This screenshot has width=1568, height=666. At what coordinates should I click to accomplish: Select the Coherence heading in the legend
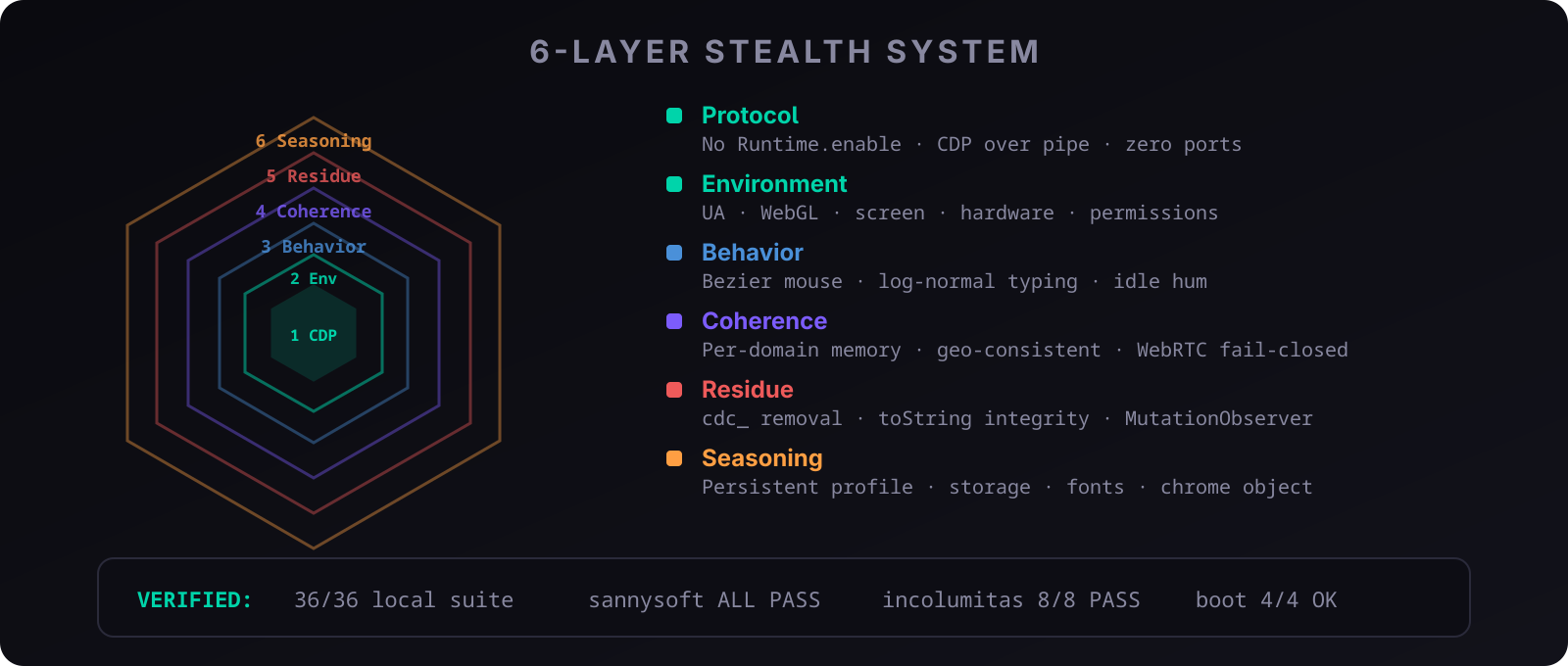tap(764, 321)
